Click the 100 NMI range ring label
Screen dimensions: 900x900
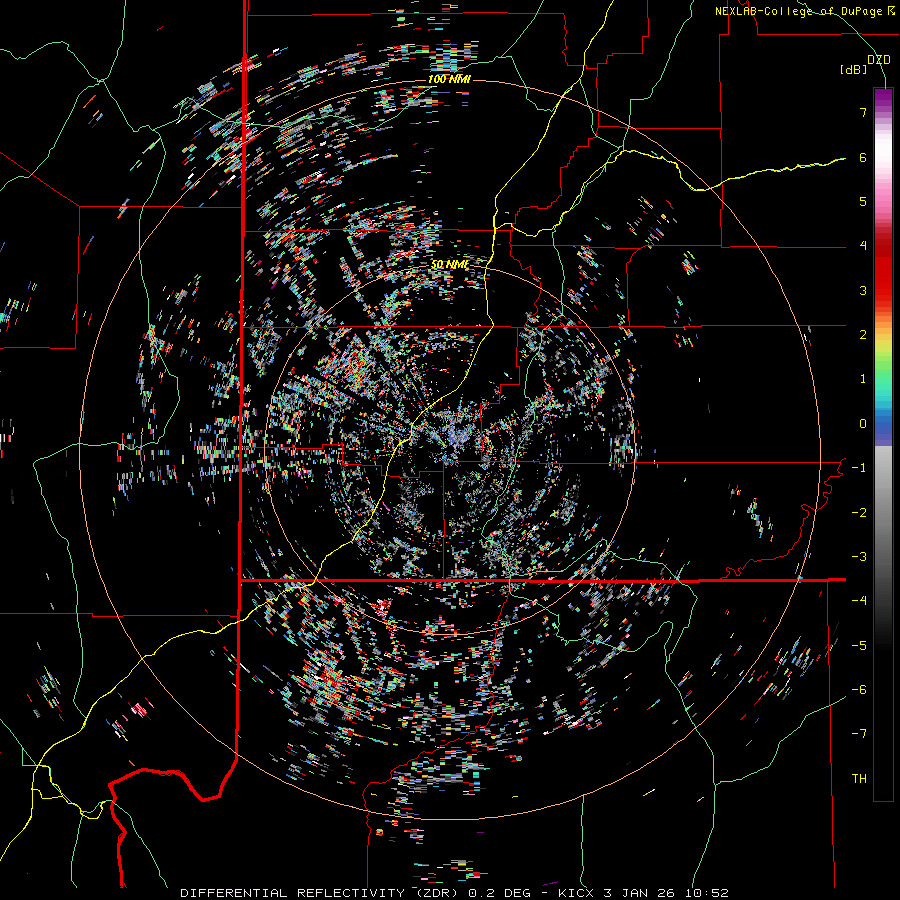tap(449, 79)
